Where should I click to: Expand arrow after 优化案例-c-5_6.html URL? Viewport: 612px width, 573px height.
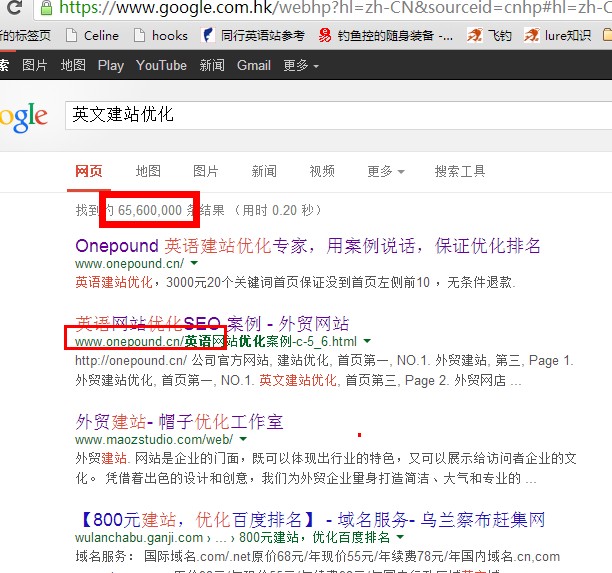pyautogui.click(x=367, y=341)
